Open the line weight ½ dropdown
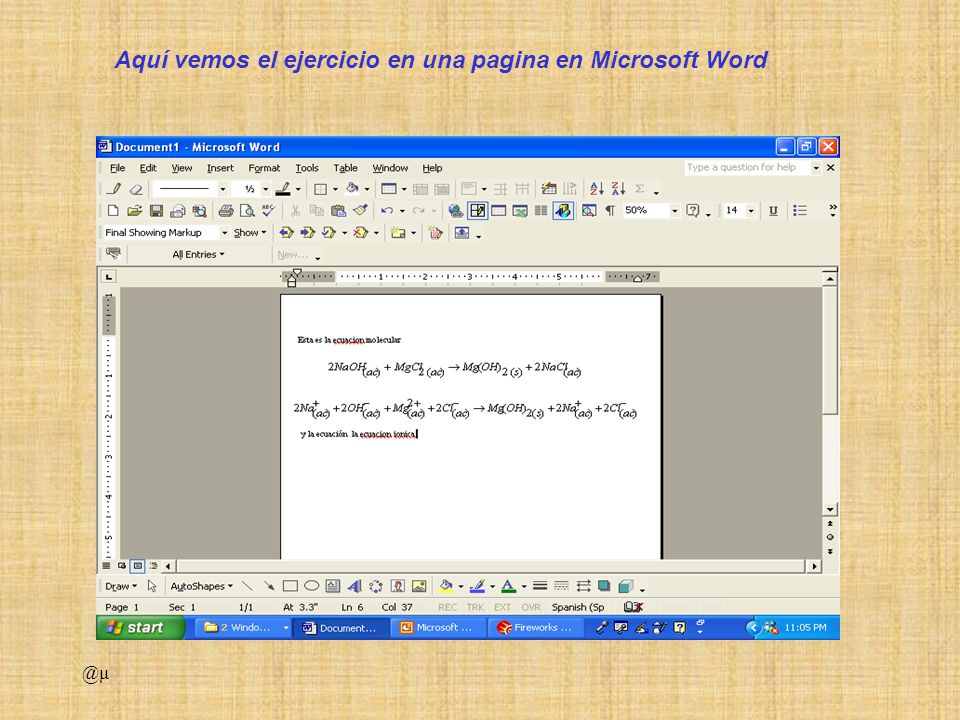The height and width of the screenshot is (720, 960). [x=266, y=189]
